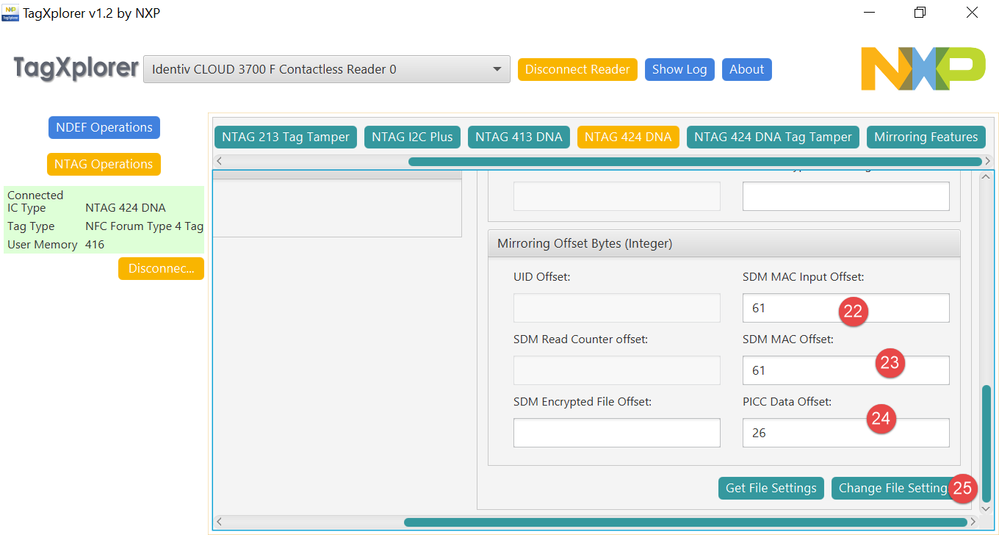Click bottom scrollbar left arrow
Screen dimensions: 999x535
220,522
